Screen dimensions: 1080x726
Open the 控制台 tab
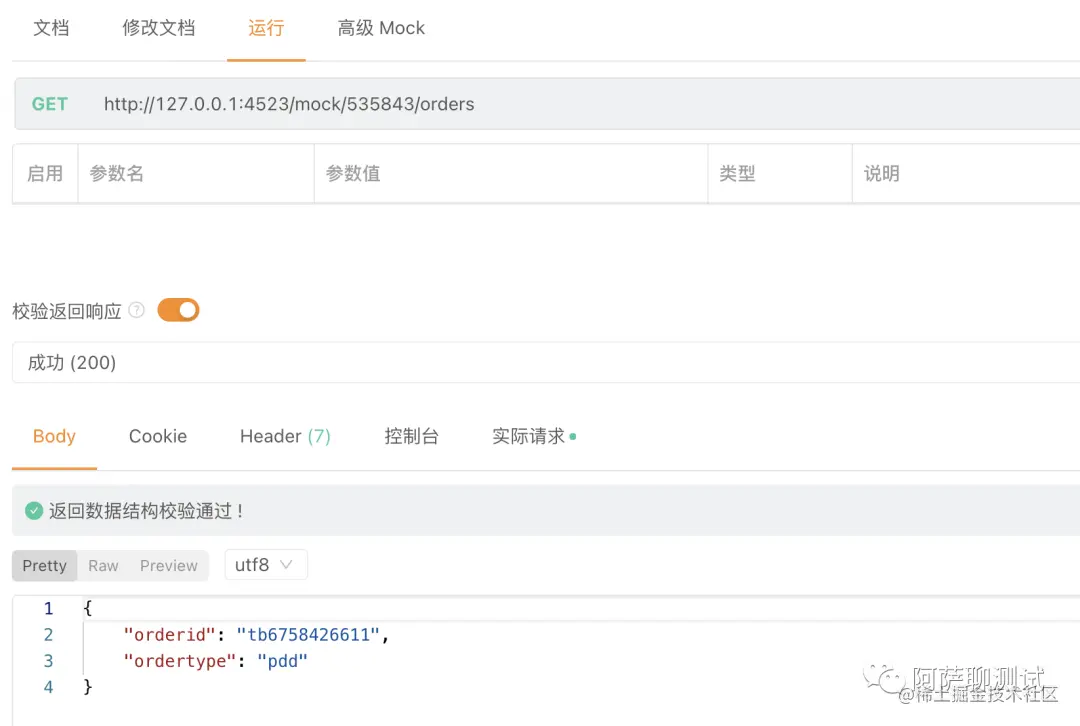coord(411,436)
